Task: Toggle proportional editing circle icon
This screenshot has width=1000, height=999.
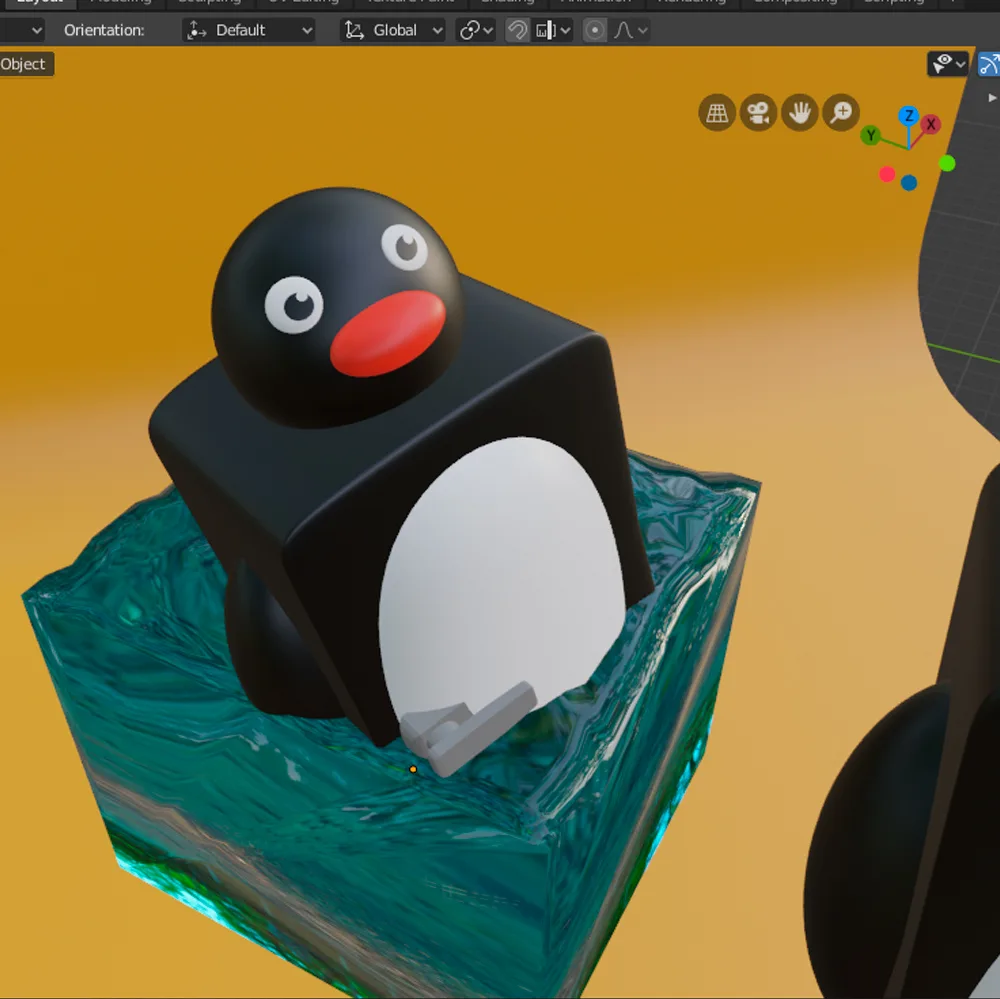Action: pyautogui.click(x=594, y=30)
